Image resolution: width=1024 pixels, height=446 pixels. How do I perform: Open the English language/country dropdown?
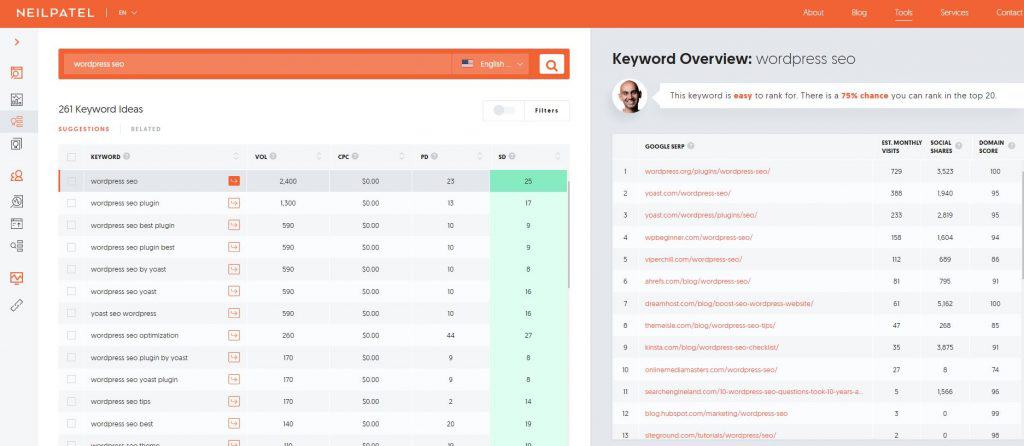pos(490,64)
